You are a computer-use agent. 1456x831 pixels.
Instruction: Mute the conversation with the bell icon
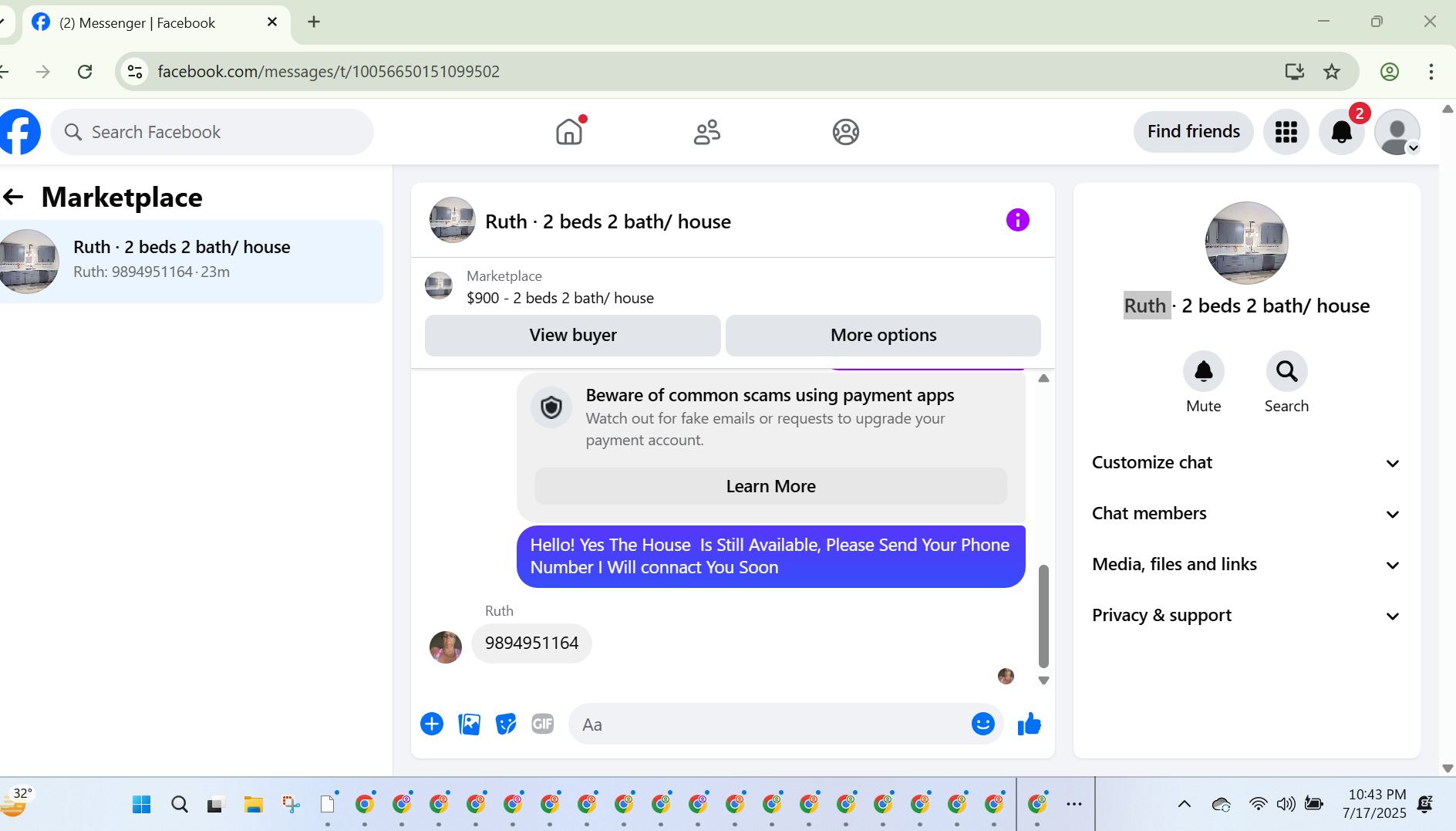(x=1204, y=371)
